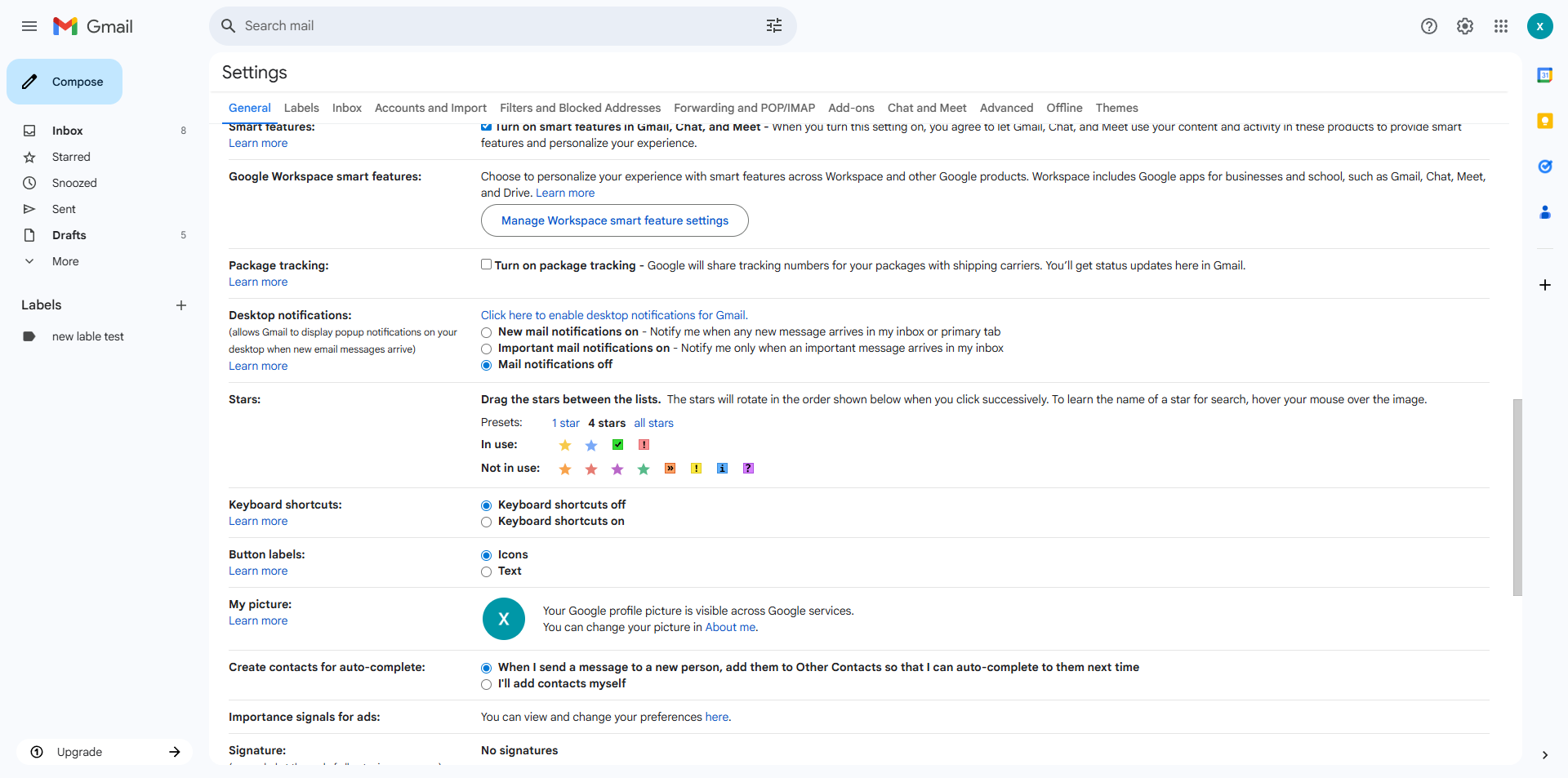This screenshot has width=1568, height=778.
Task: Open Google Tasks side panel
Action: (x=1545, y=167)
